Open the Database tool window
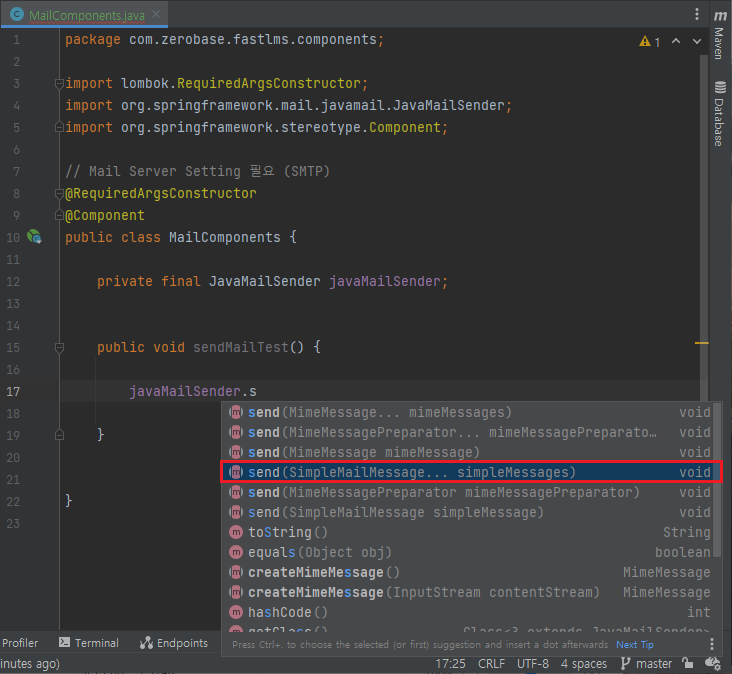This screenshot has width=732, height=674. (x=720, y=113)
